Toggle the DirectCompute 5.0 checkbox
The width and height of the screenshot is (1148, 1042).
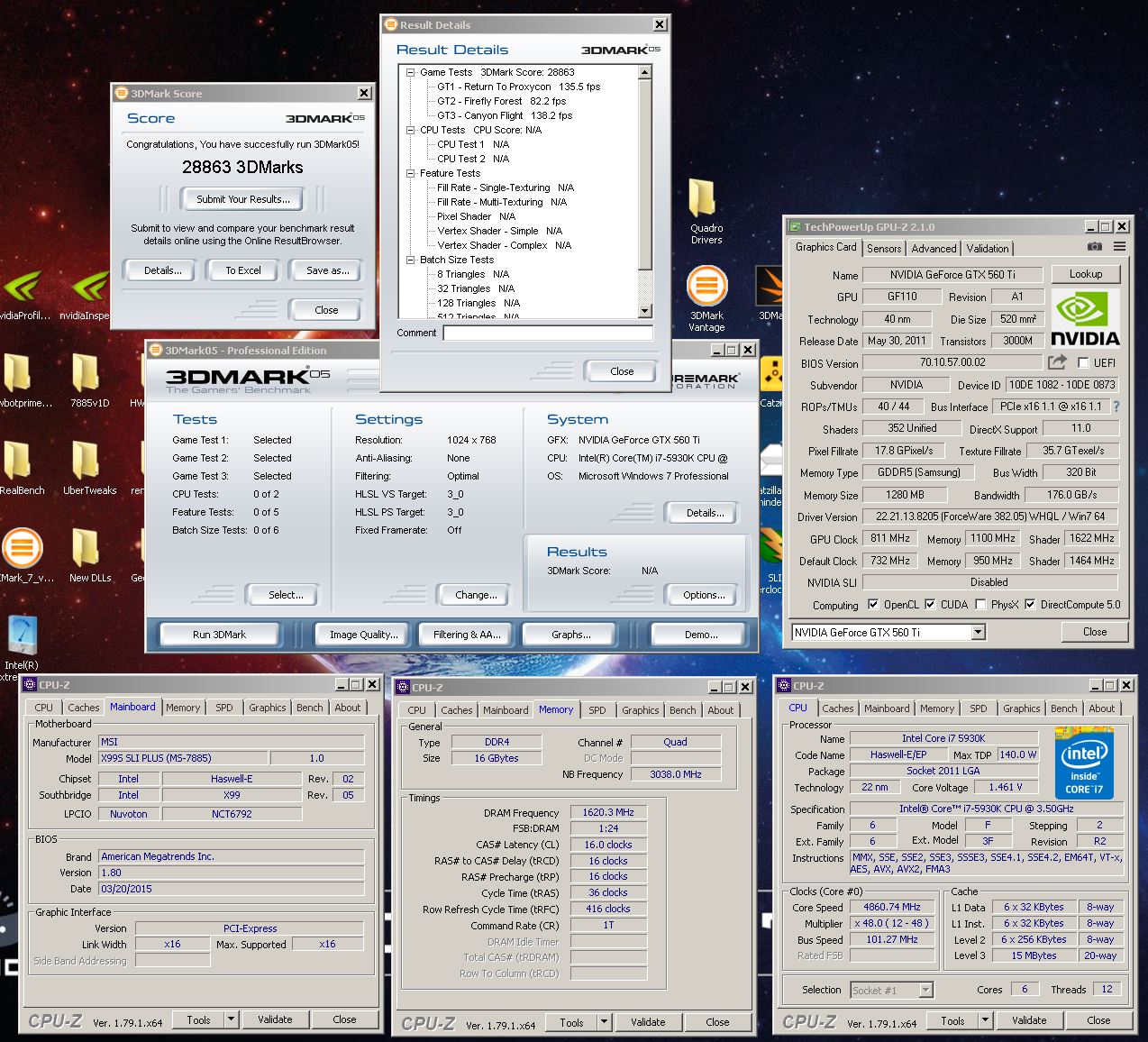point(1029,605)
